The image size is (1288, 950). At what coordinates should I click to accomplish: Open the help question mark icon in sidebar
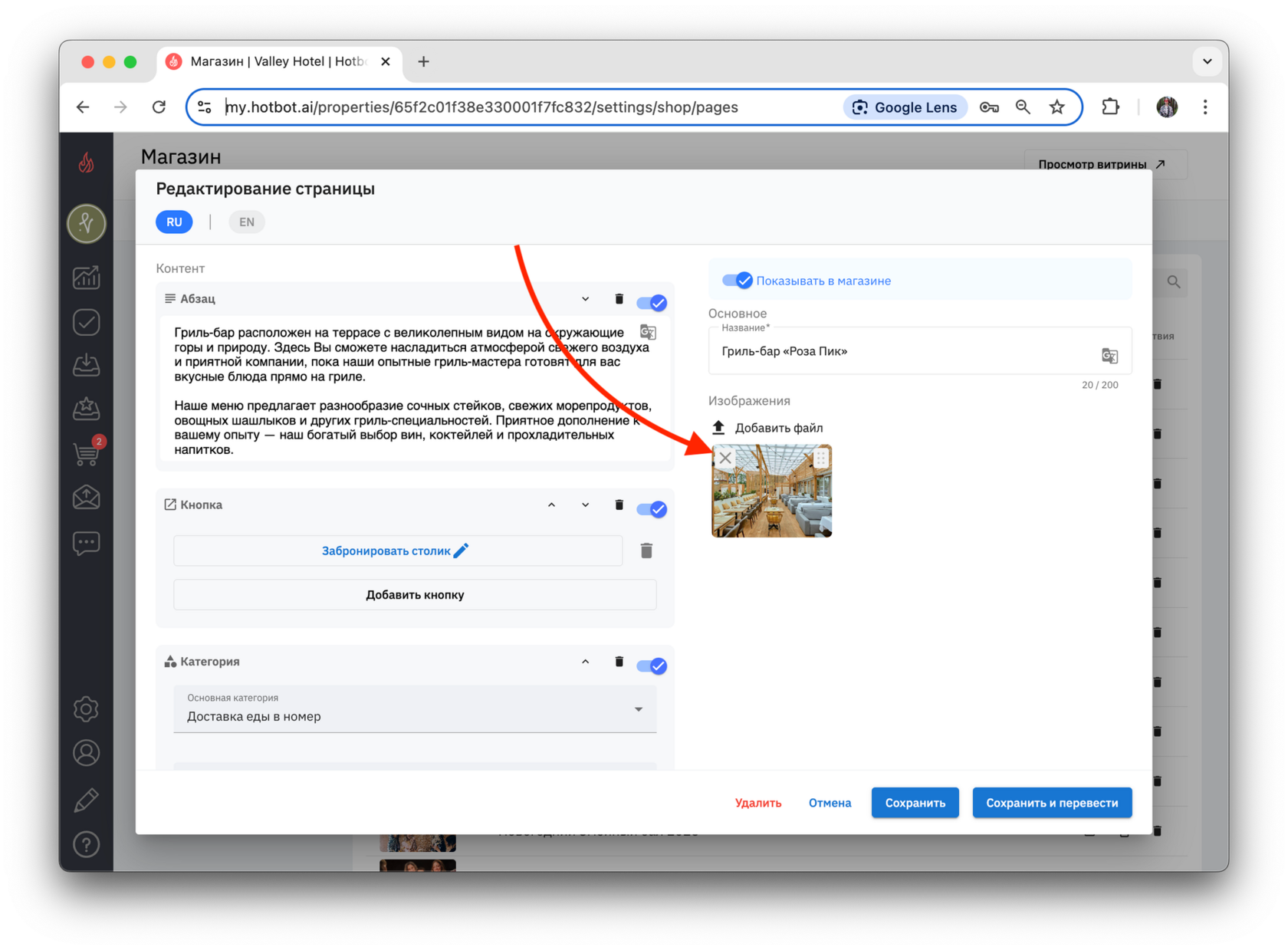[x=87, y=844]
